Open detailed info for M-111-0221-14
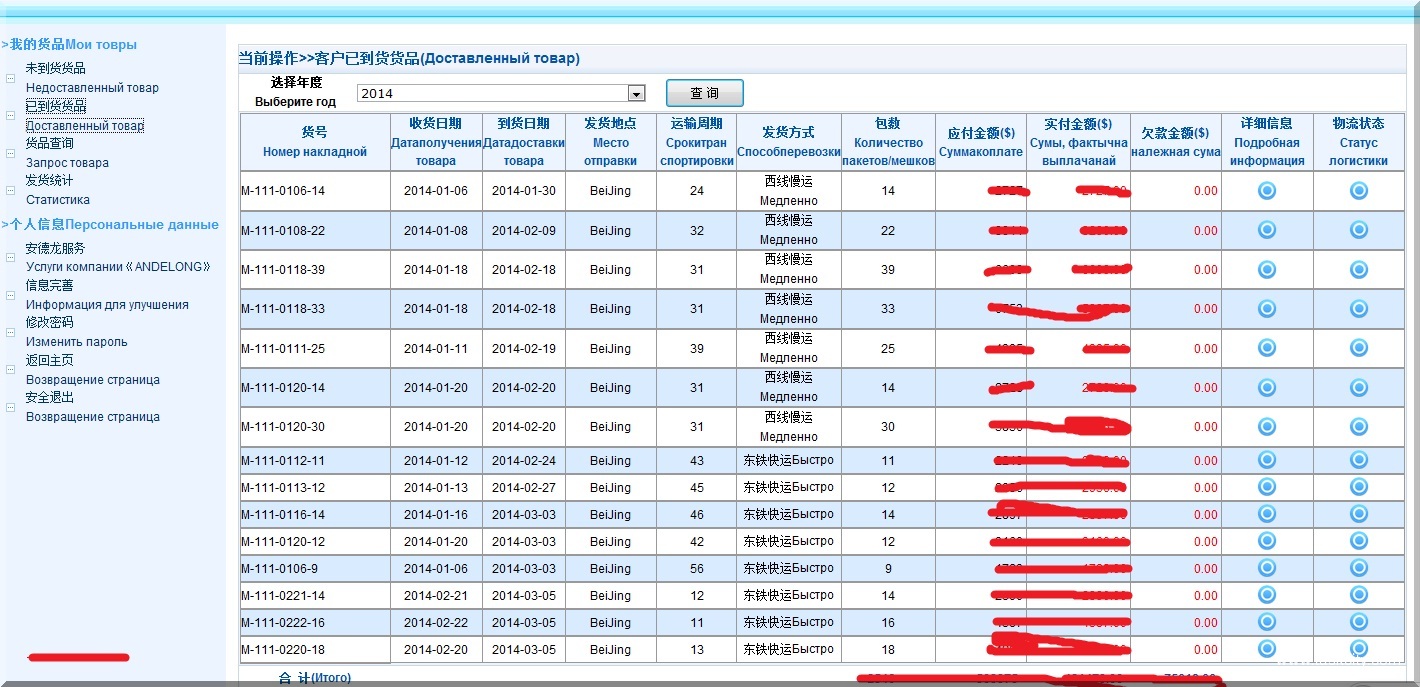Image resolution: width=1420 pixels, height=687 pixels. pyautogui.click(x=1266, y=595)
